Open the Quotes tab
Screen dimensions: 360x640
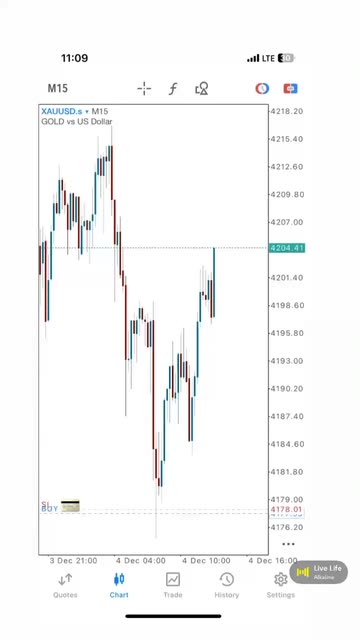pos(65,585)
